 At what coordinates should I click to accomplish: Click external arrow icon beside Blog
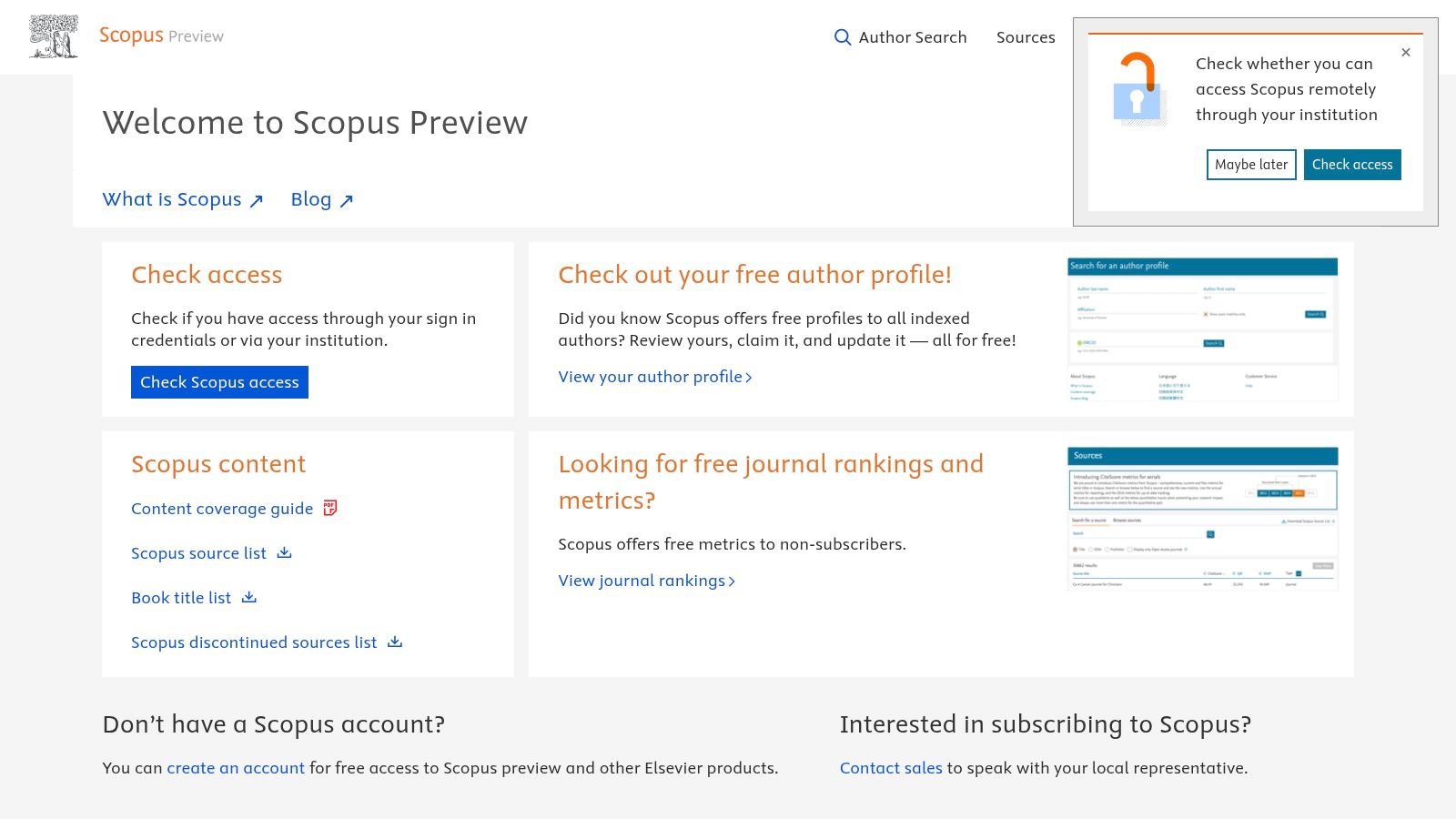coord(347,201)
